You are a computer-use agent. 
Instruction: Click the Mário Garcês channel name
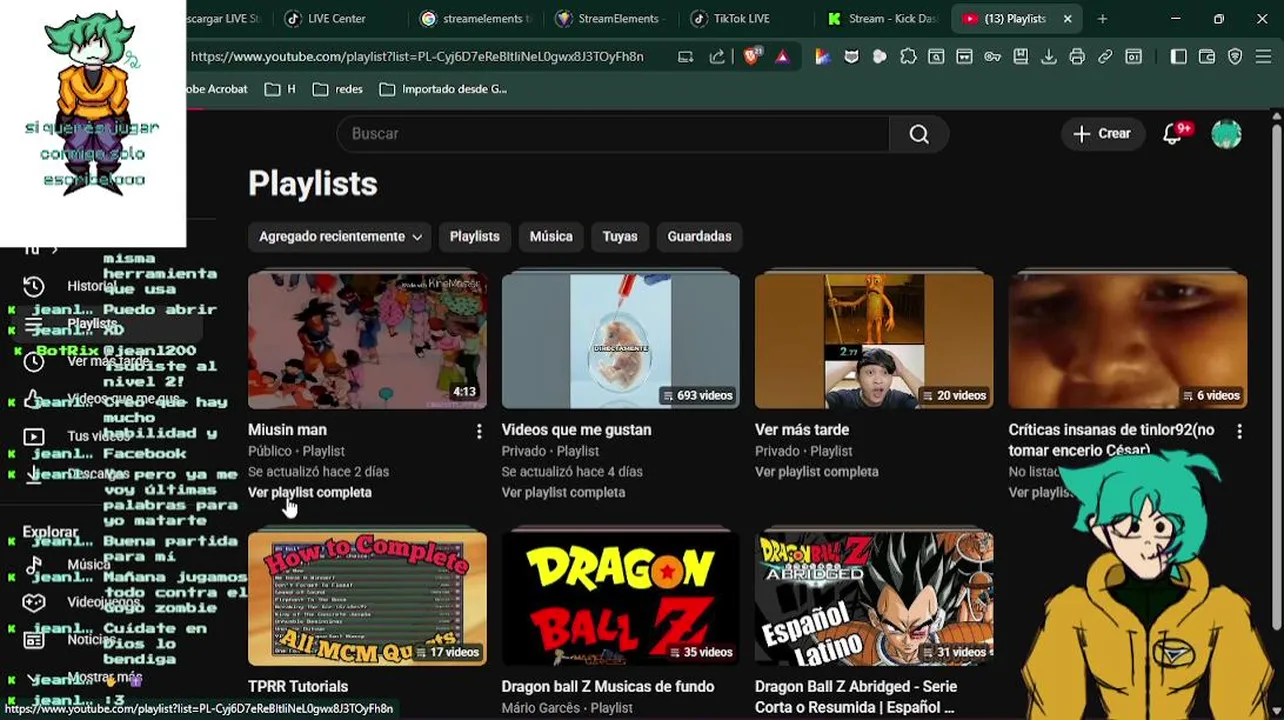[x=541, y=708]
